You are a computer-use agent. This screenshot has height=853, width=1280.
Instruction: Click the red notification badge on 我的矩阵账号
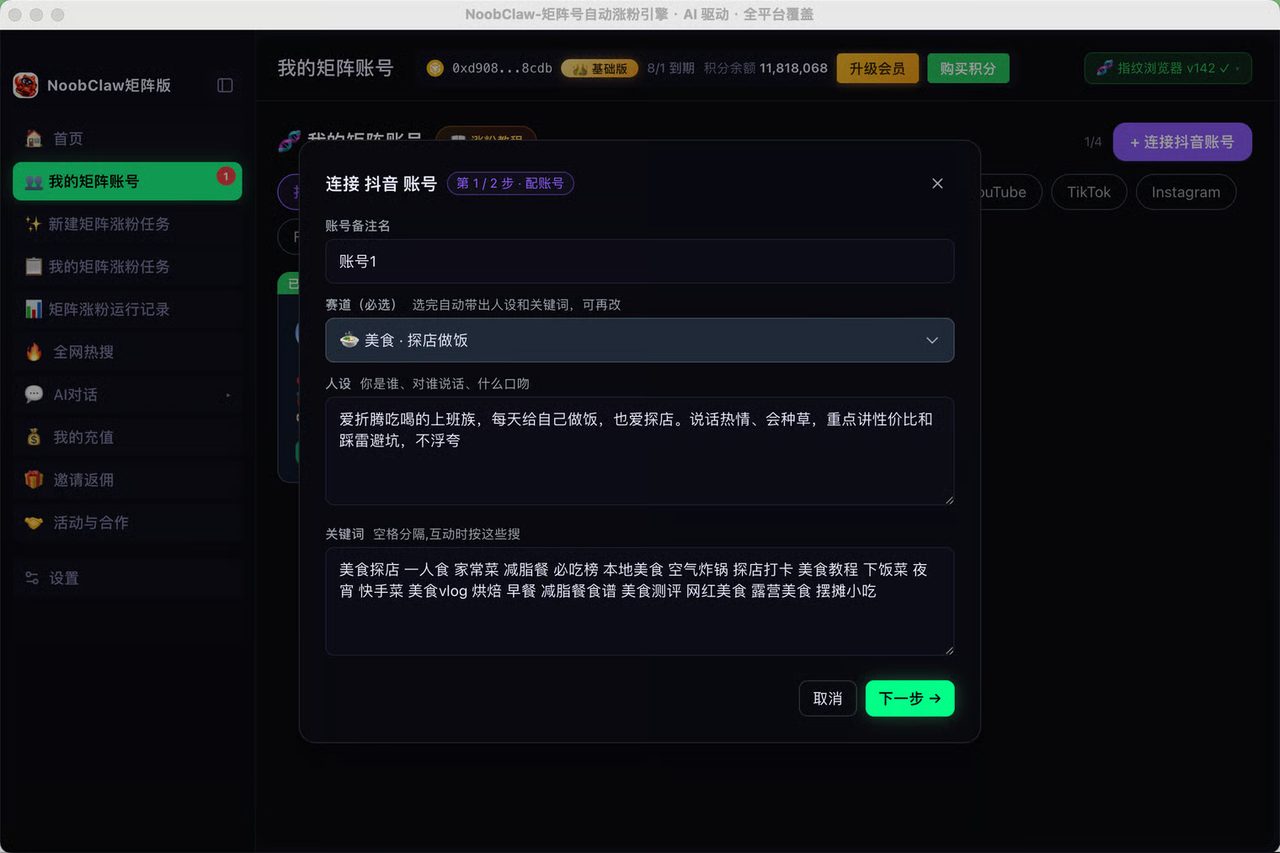225,176
